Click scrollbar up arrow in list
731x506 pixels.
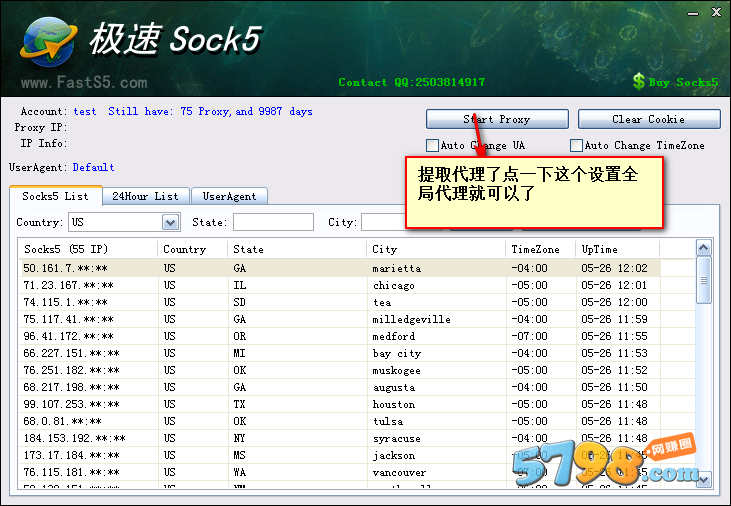click(703, 248)
